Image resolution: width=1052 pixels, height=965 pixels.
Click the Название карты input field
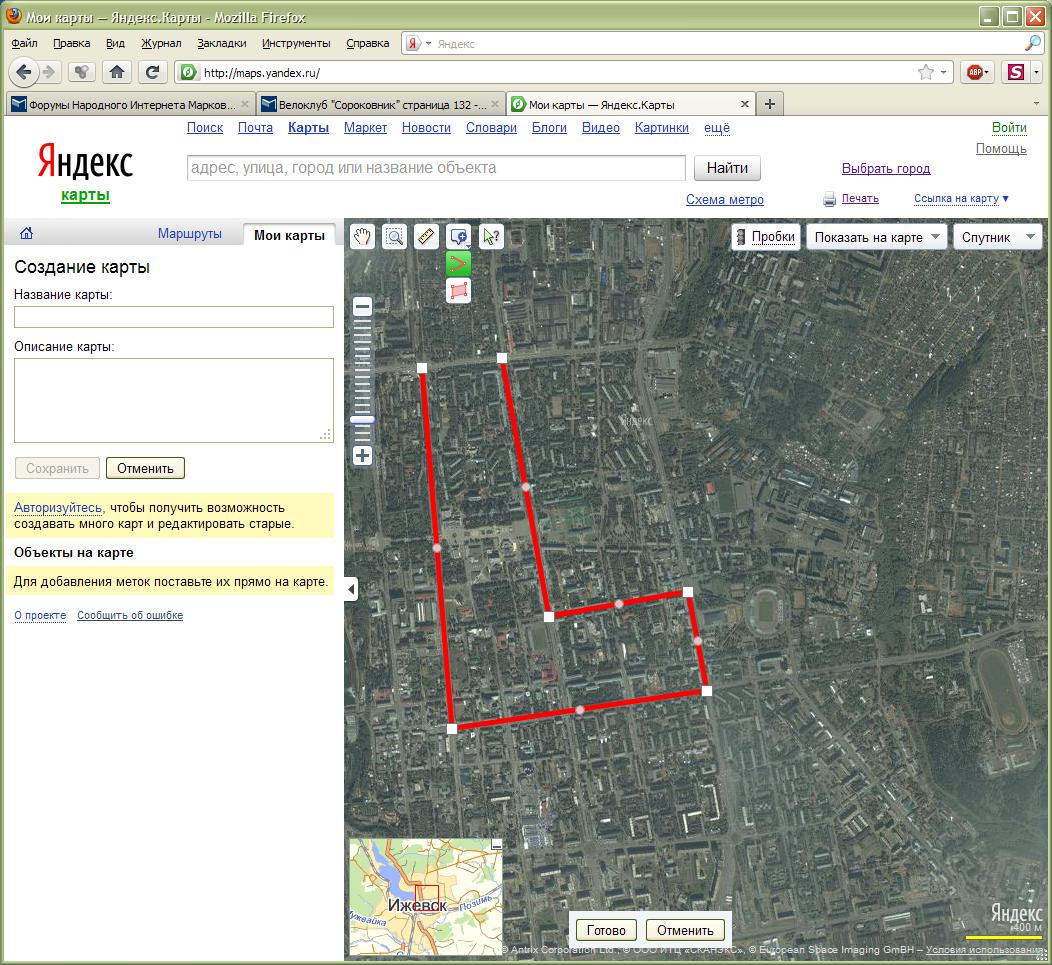pos(174,317)
